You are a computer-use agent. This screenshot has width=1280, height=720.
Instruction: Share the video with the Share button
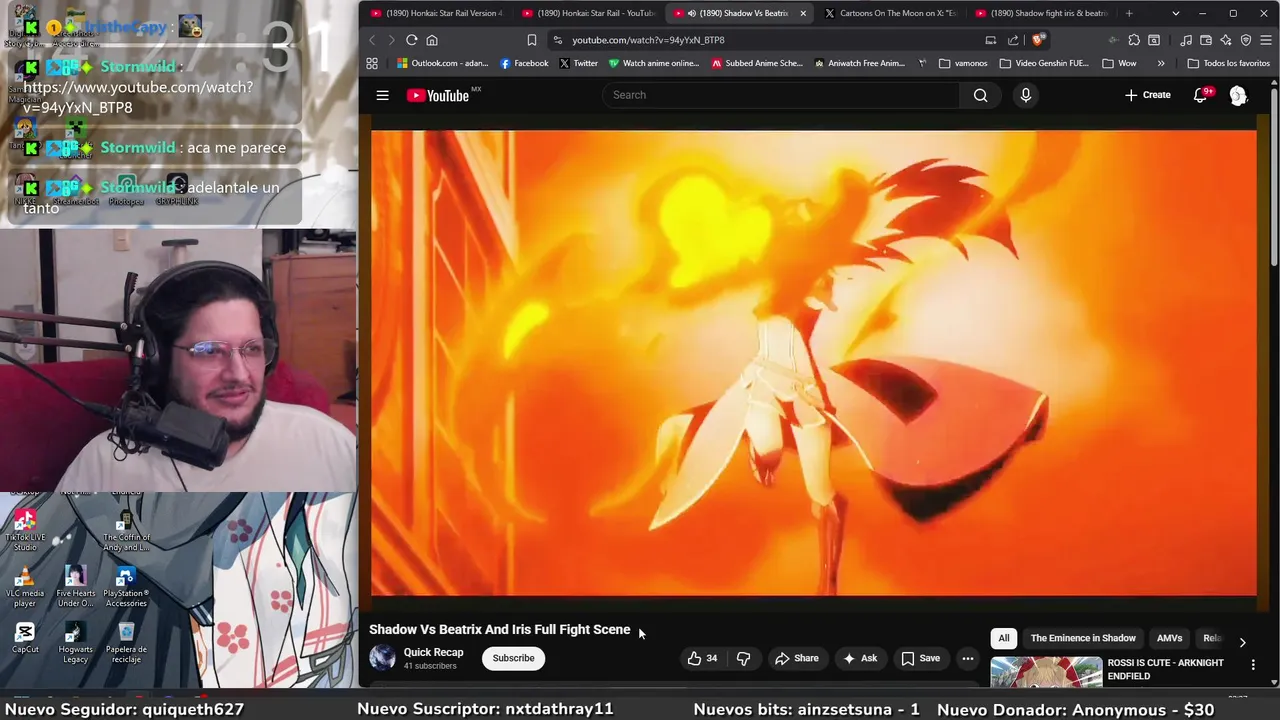797,658
